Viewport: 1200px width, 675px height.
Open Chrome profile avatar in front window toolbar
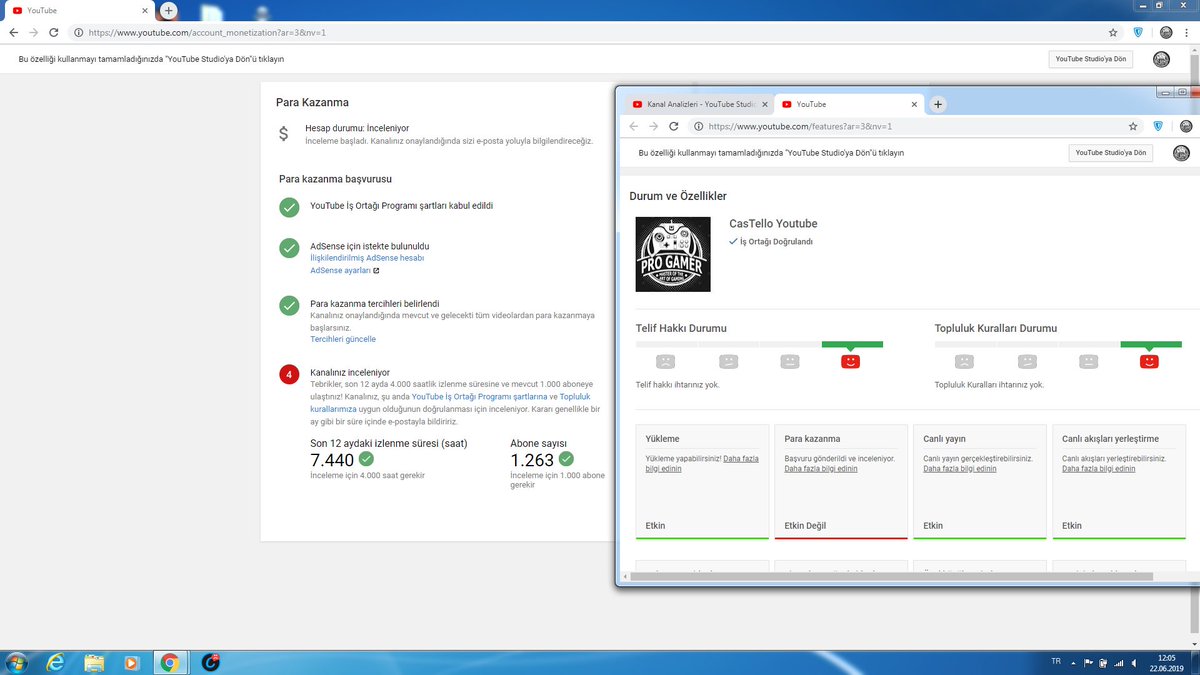point(1186,127)
